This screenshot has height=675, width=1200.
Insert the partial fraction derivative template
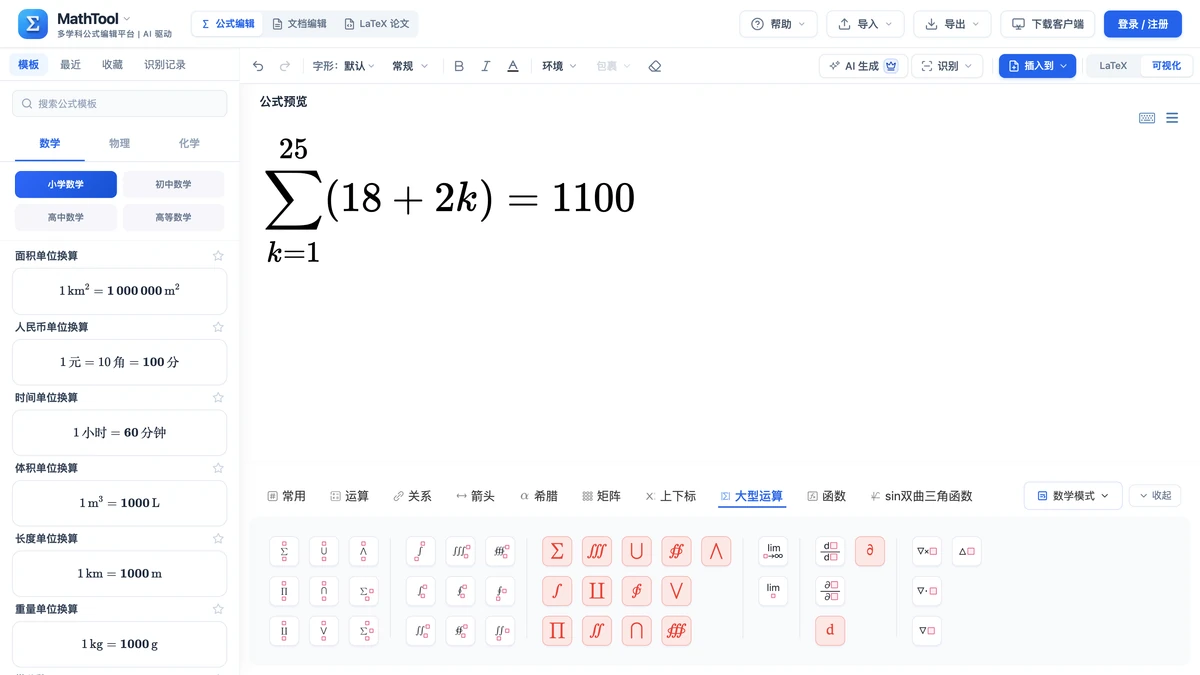(x=830, y=591)
